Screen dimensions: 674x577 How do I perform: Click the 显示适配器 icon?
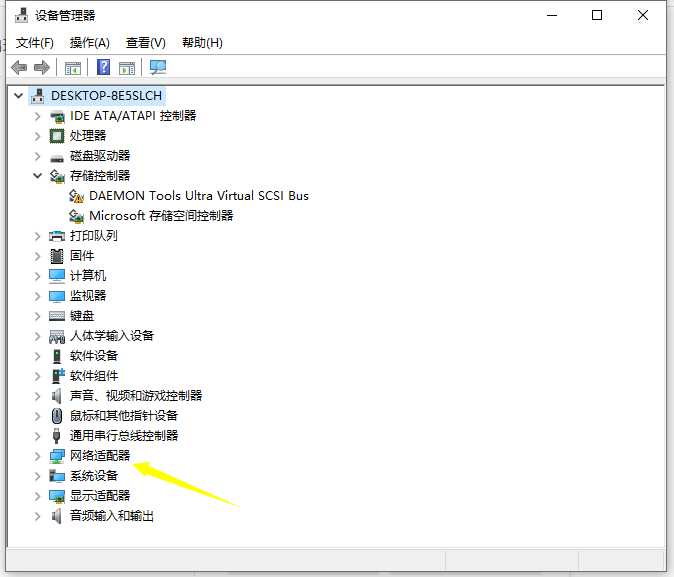[x=57, y=496]
